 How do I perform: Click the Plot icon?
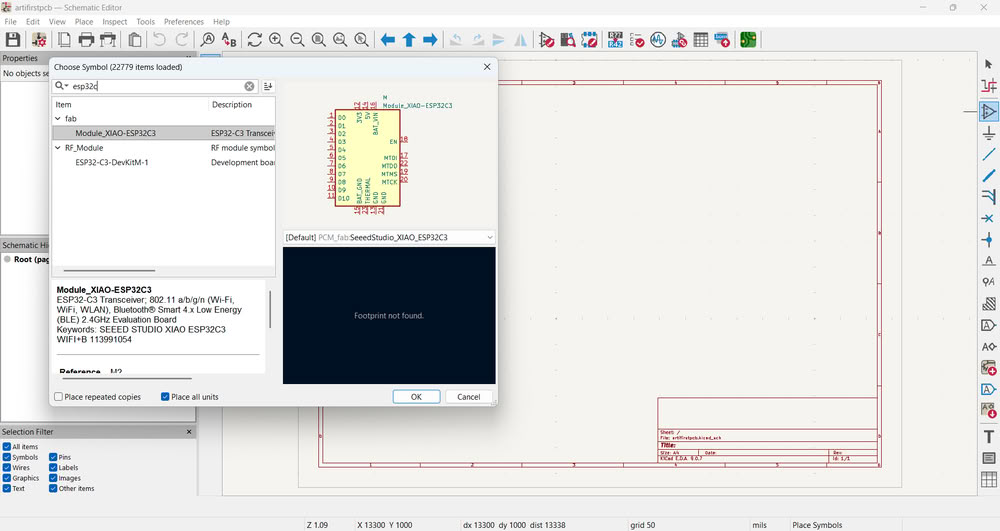click(108, 40)
